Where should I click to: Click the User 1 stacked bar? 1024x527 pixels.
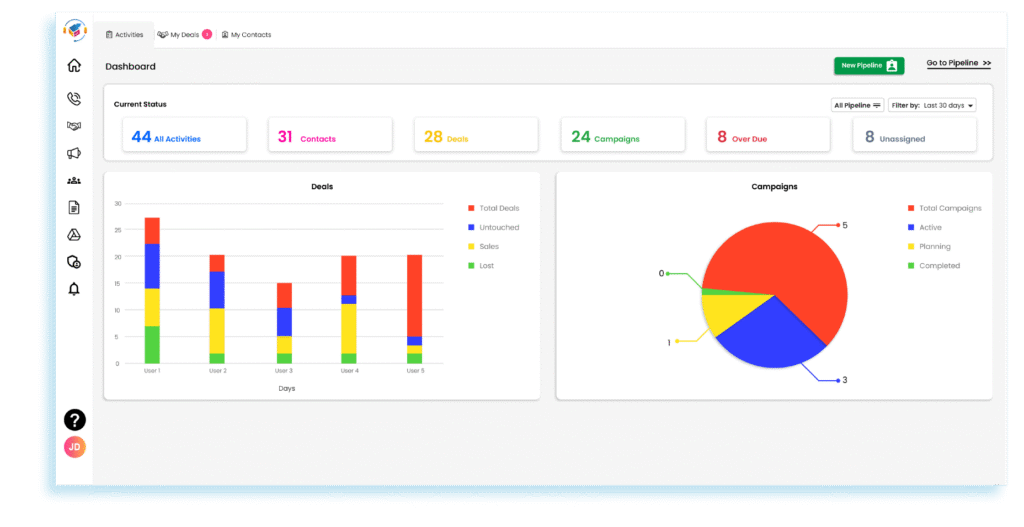click(152, 291)
